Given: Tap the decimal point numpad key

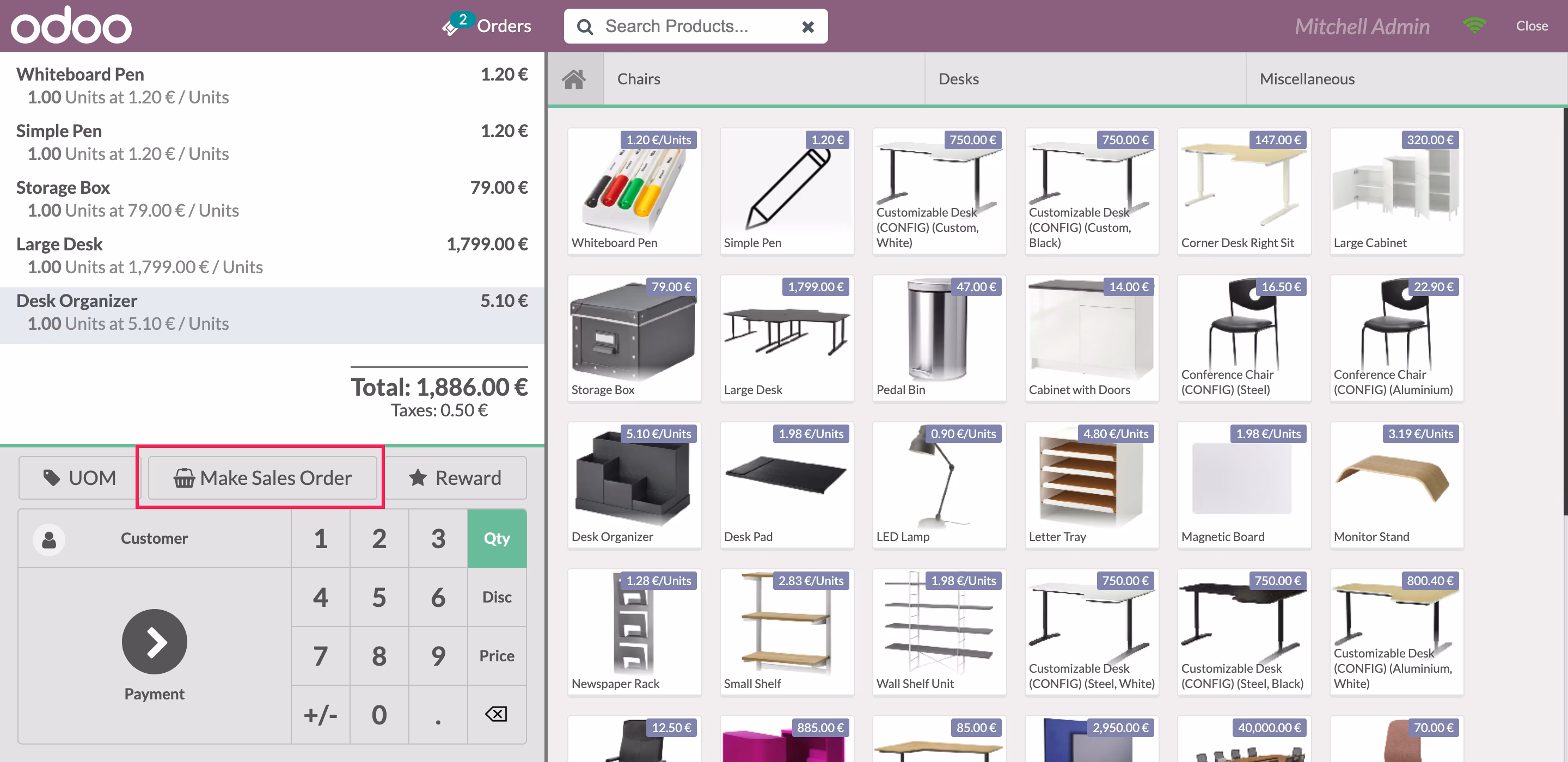Looking at the screenshot, I should 438,714.
